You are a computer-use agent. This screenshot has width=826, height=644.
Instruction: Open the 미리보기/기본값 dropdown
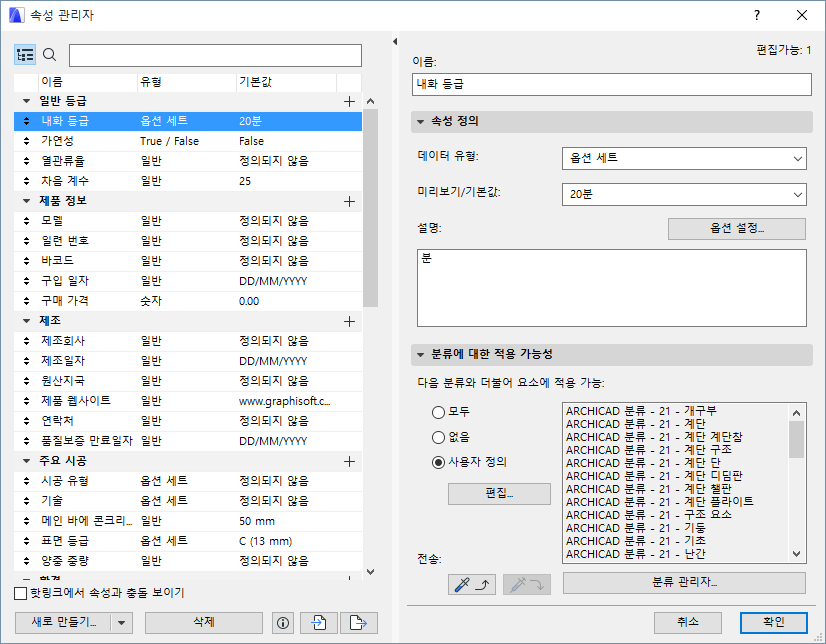point(684,194)
